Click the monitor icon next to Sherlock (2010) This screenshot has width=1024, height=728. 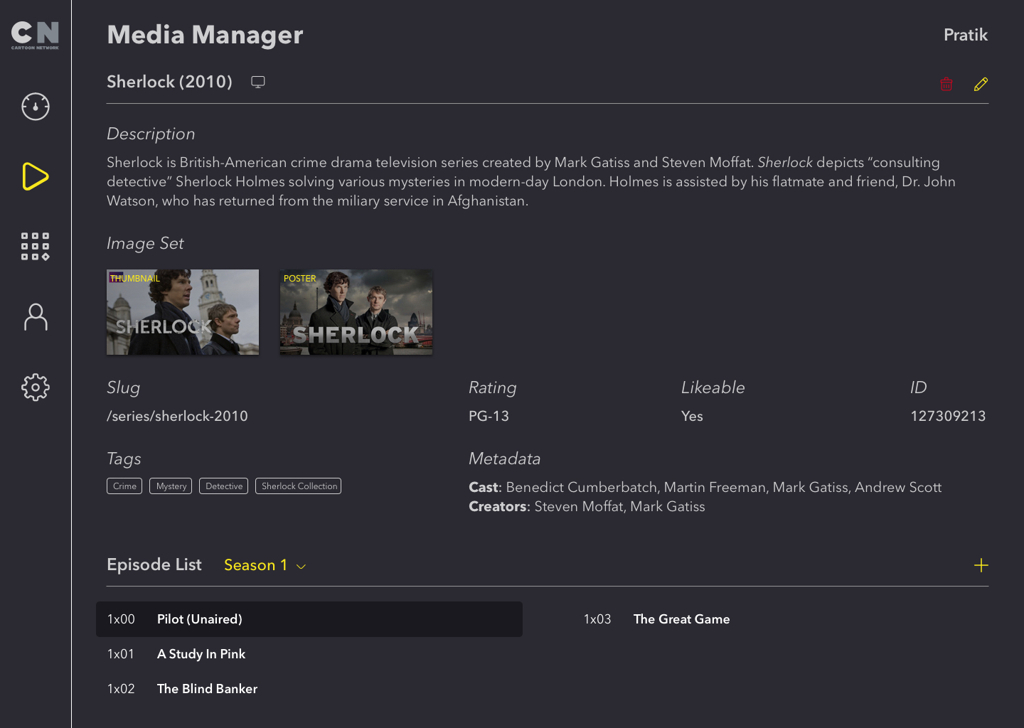258,82
